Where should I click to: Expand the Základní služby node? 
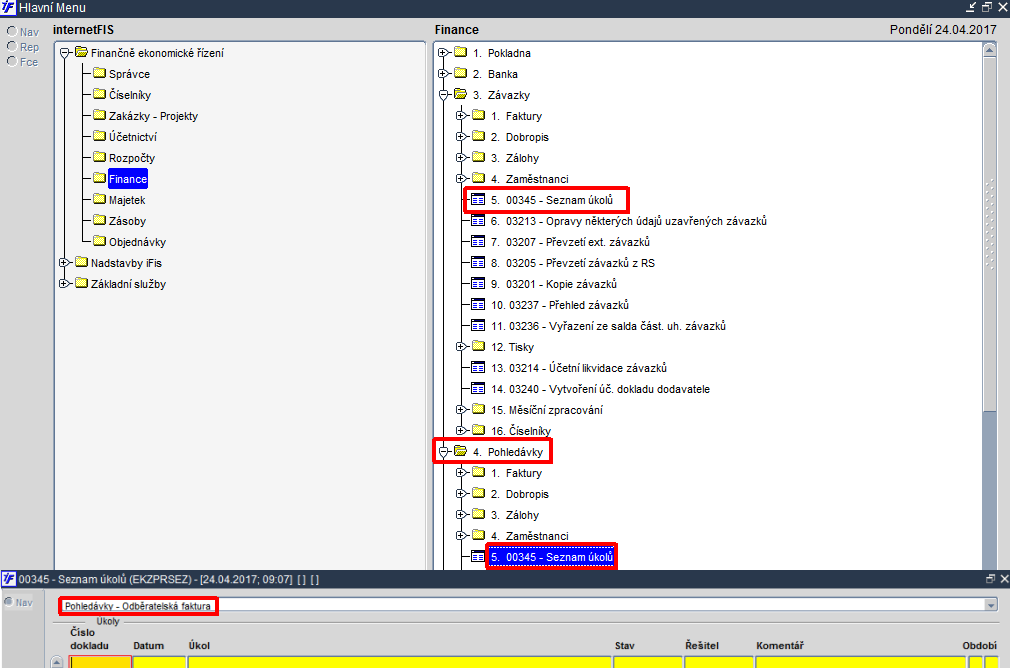point(64,283)
